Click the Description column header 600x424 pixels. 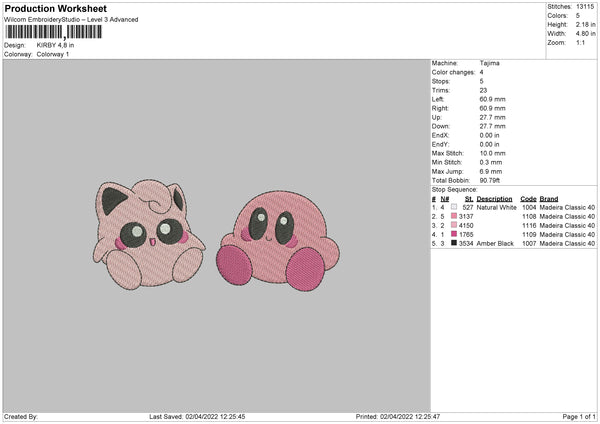(x=494, y=198)
